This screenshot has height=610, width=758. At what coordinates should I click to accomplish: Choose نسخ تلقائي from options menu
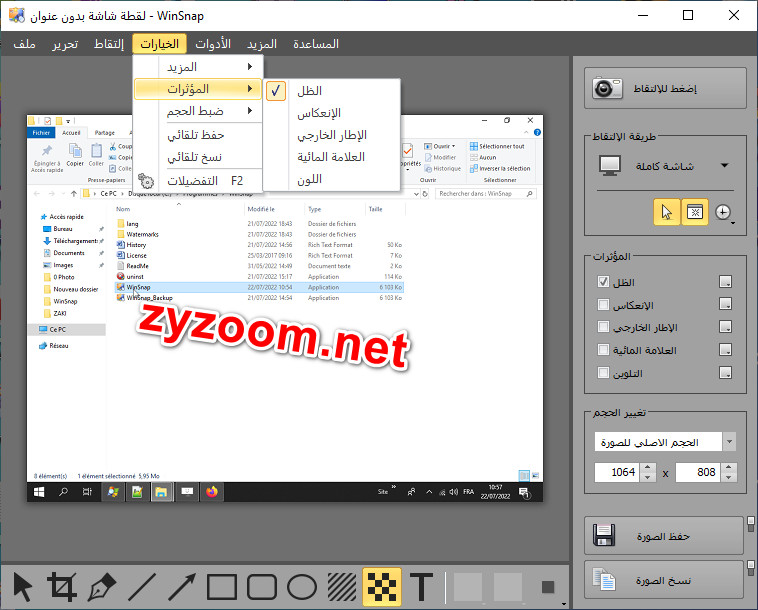[199, 158]
